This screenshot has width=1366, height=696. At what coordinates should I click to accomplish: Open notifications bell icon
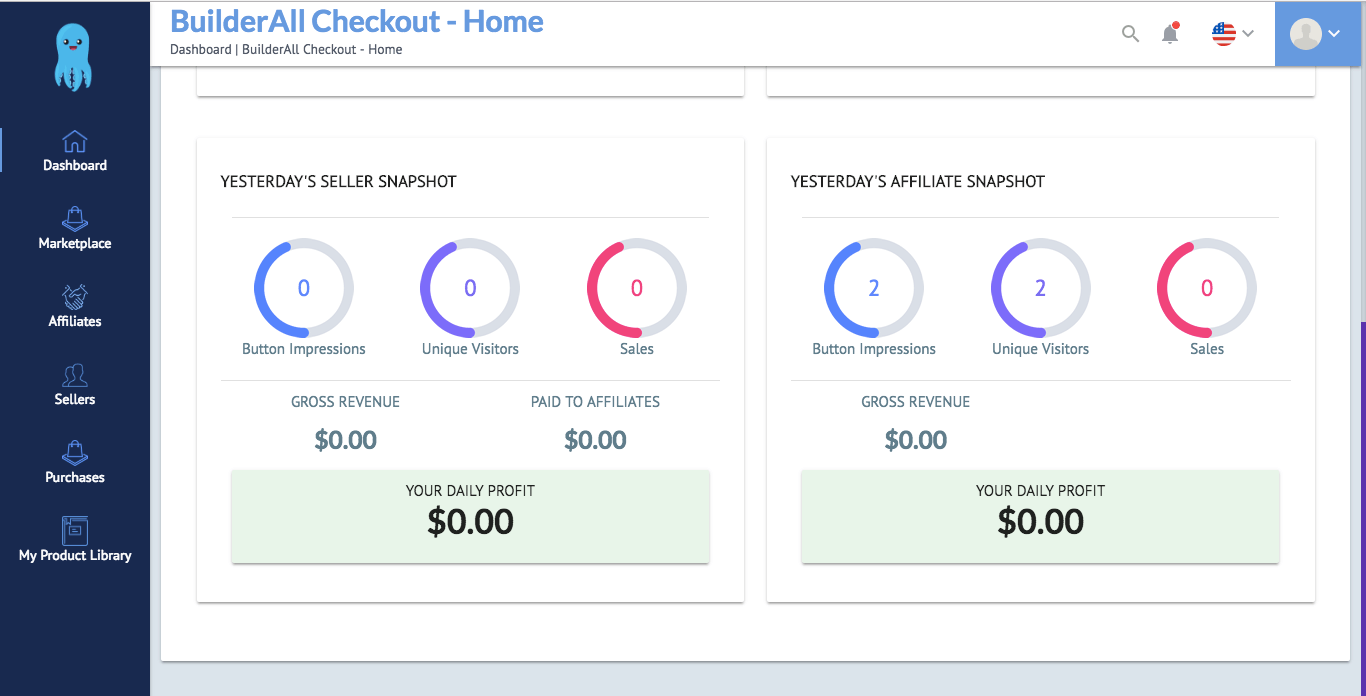click(x=1170, y=33)
